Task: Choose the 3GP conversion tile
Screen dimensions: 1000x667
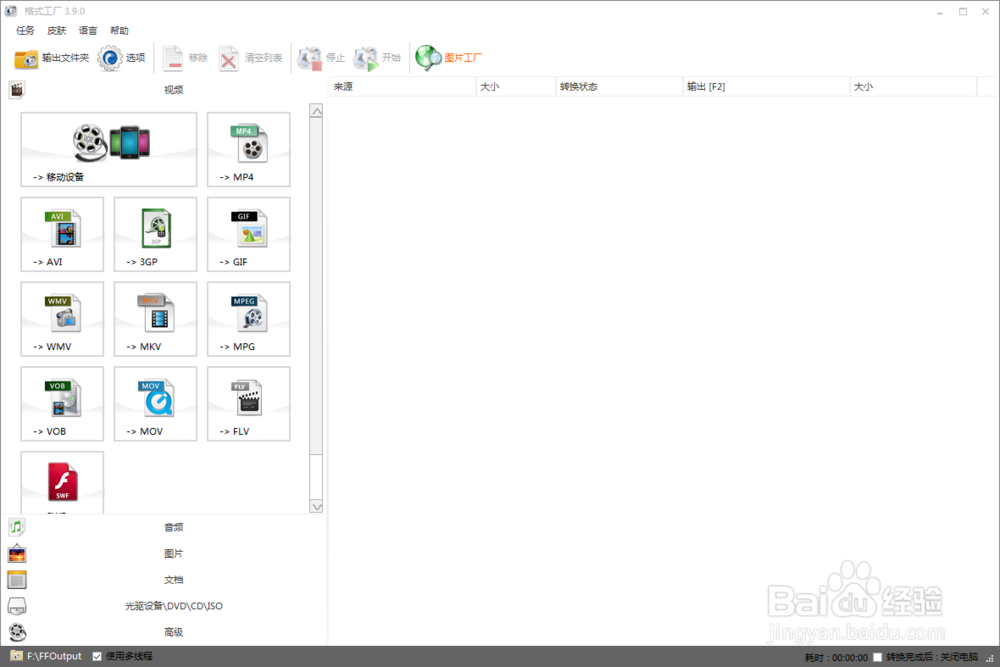Action: pyautogui.click(x=156, y=235)
